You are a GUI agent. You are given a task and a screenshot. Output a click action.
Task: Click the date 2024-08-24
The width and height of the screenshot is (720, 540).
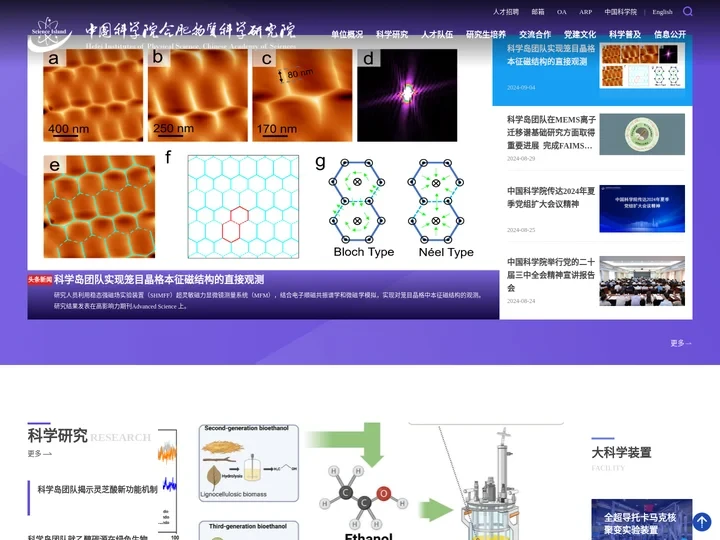click(521, 301)
